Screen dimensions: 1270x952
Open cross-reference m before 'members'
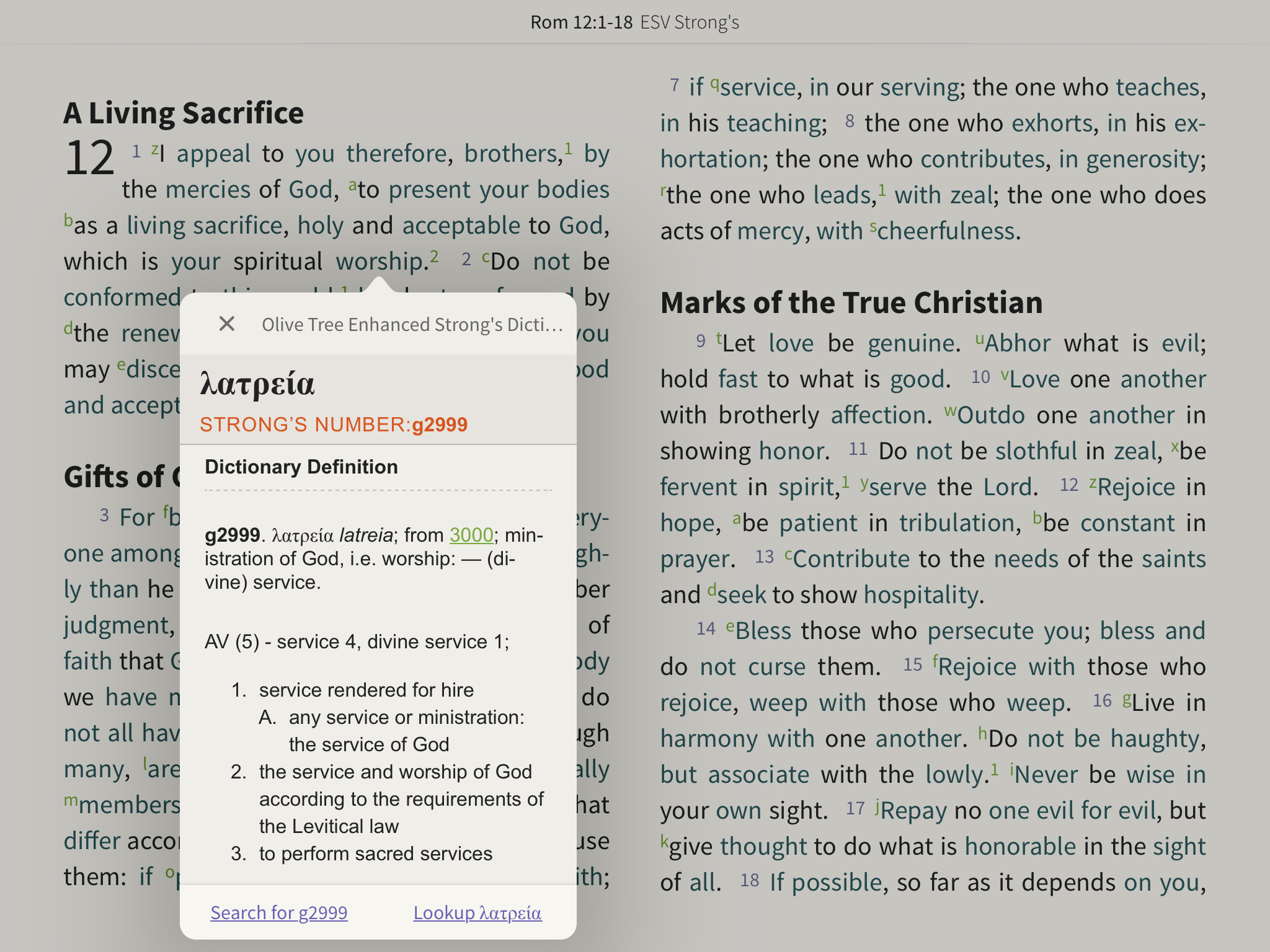click(x=71, y=800)
